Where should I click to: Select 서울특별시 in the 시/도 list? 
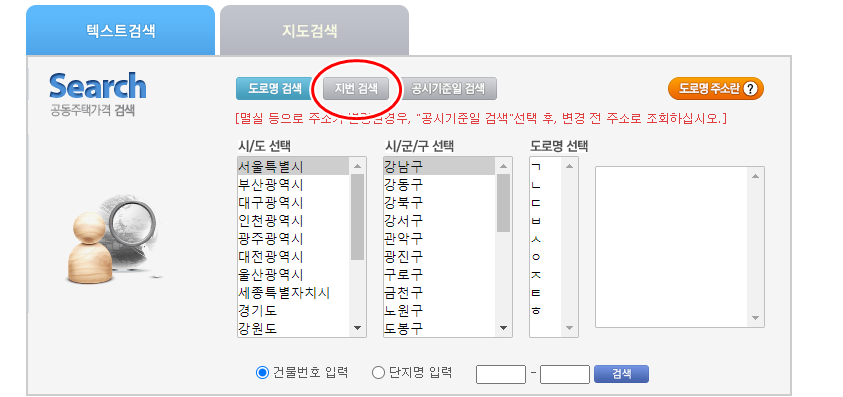294,166
